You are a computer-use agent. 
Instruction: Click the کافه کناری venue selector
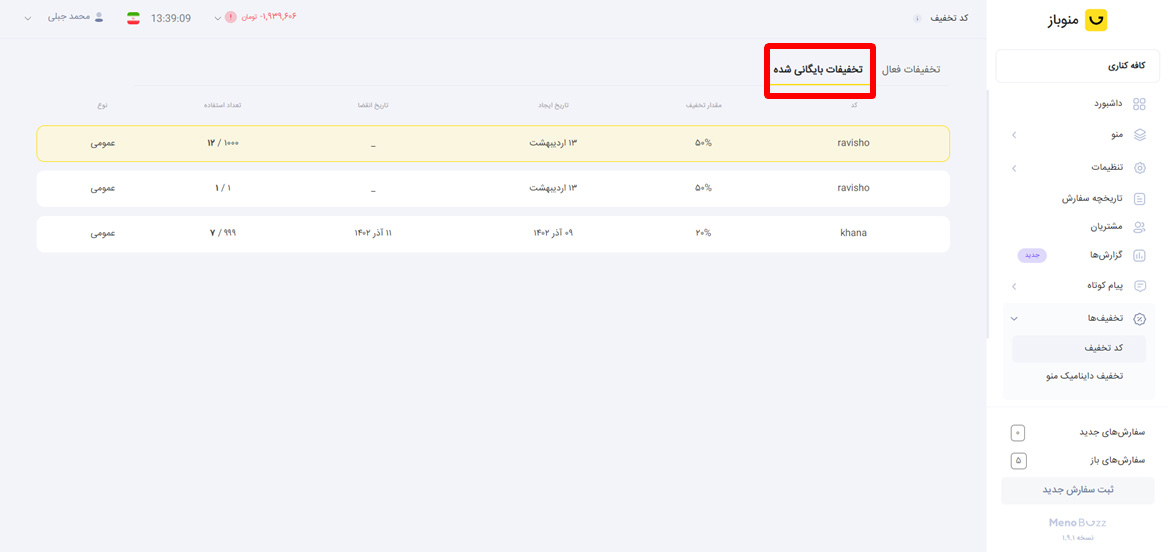click(1078, 66)
